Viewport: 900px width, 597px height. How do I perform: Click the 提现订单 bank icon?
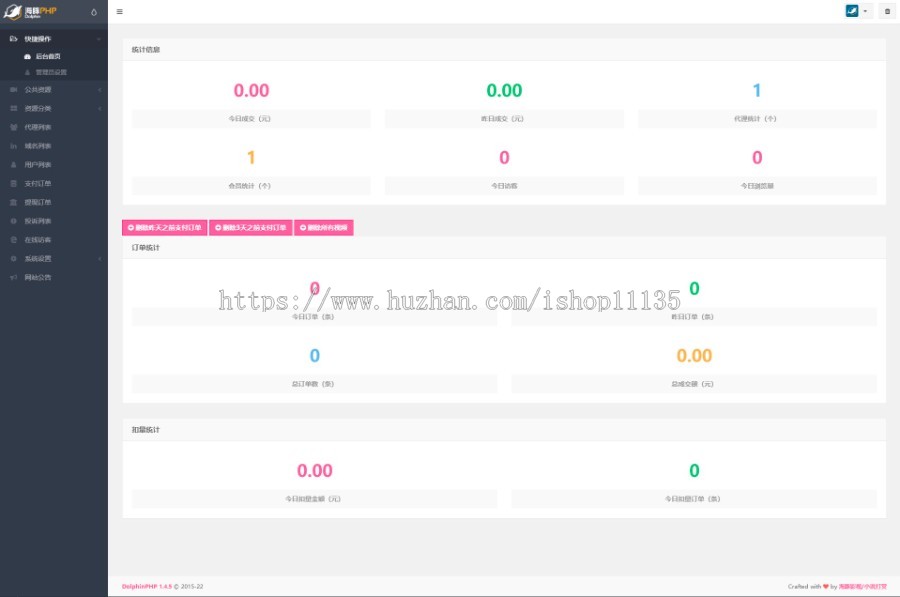14,203
